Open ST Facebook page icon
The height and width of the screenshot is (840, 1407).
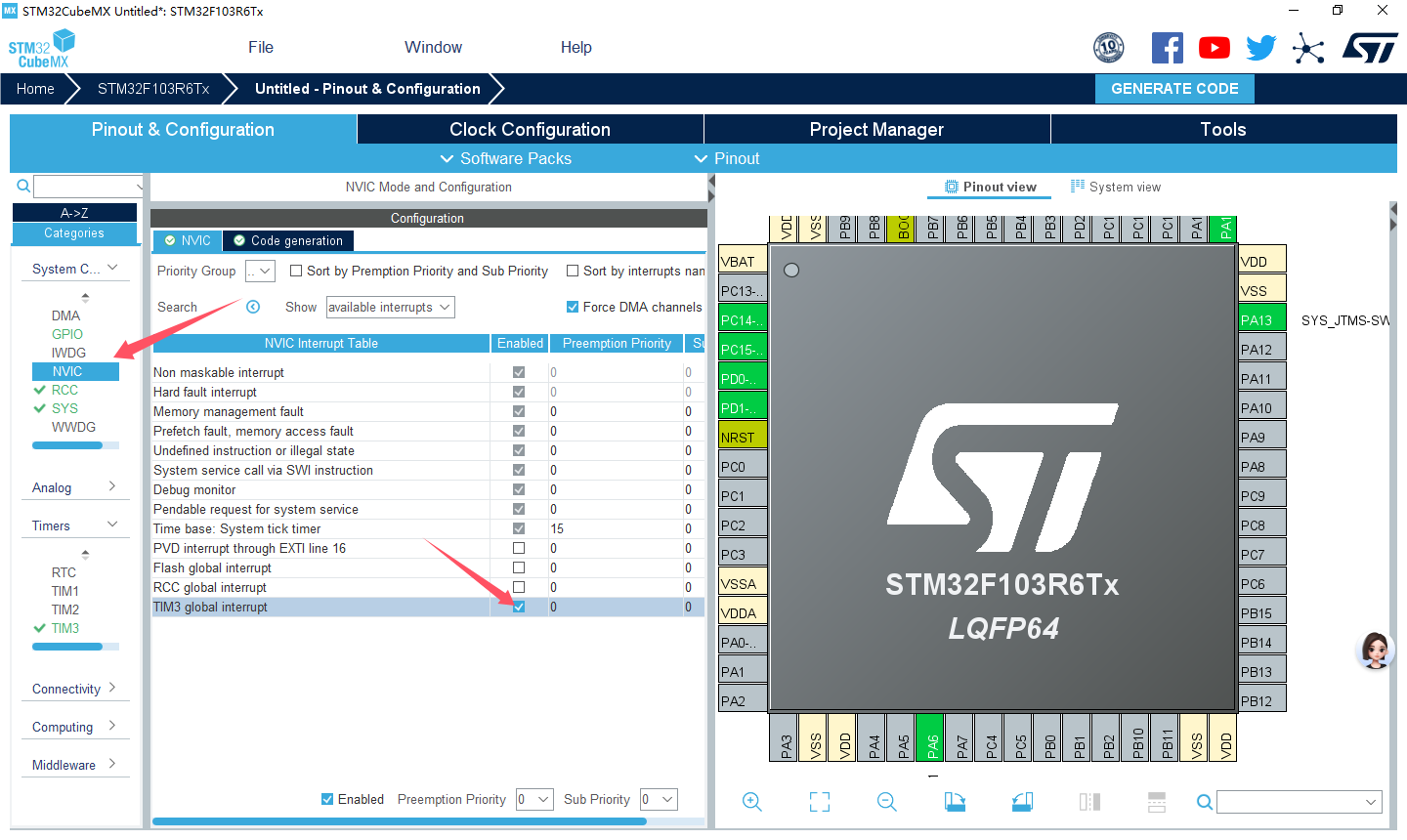click(x=1167, y=48)
